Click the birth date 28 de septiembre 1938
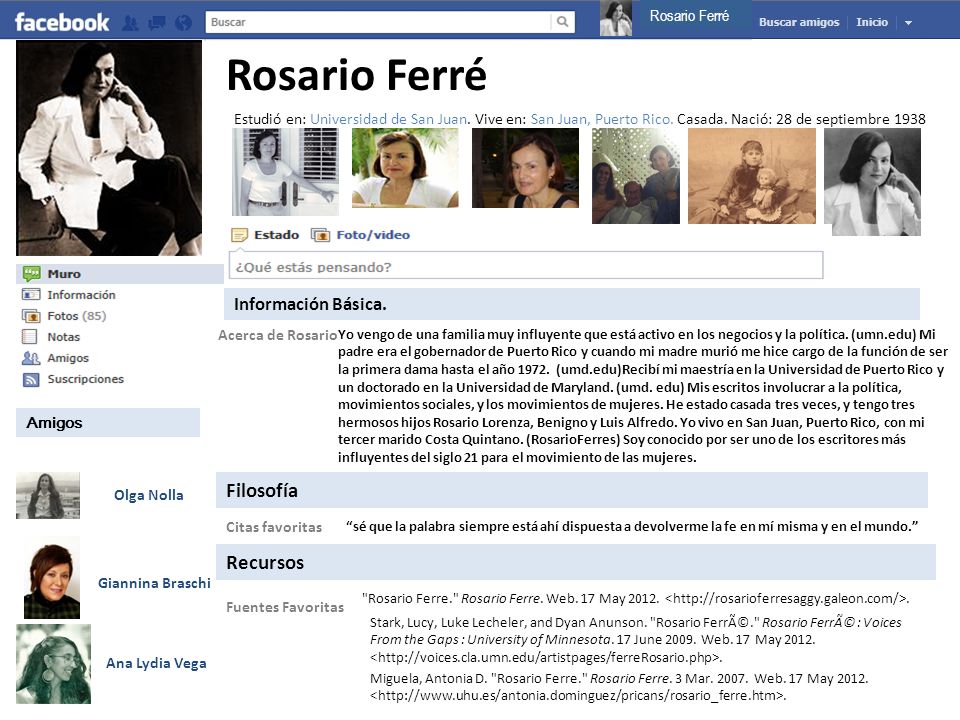Screen dimensions: 960x720 [851, 119]
